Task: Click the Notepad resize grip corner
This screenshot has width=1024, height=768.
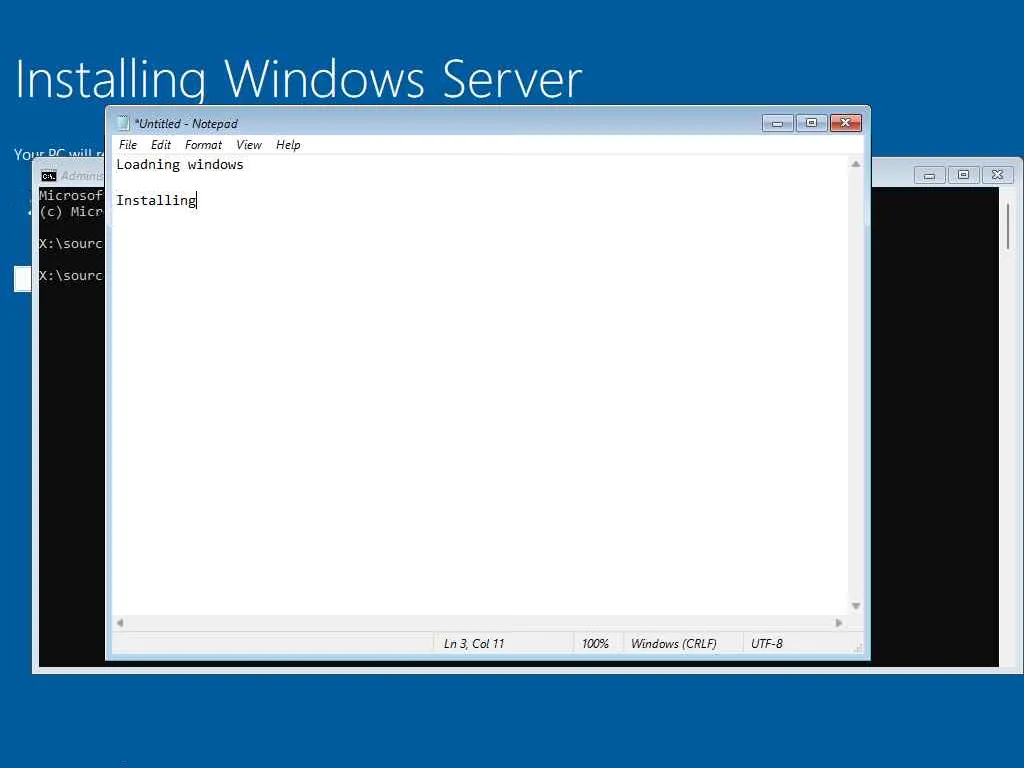Action: point(857,647)
